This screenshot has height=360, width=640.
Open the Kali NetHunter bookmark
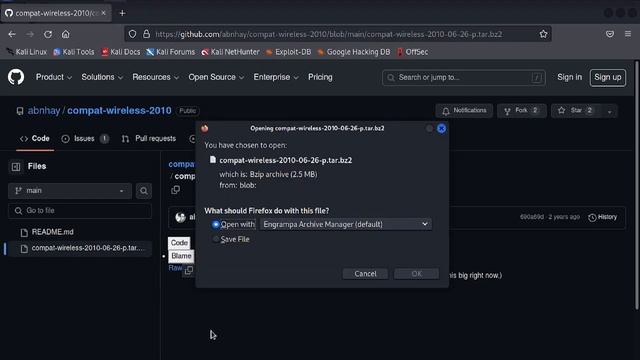[x=230, y=52]
